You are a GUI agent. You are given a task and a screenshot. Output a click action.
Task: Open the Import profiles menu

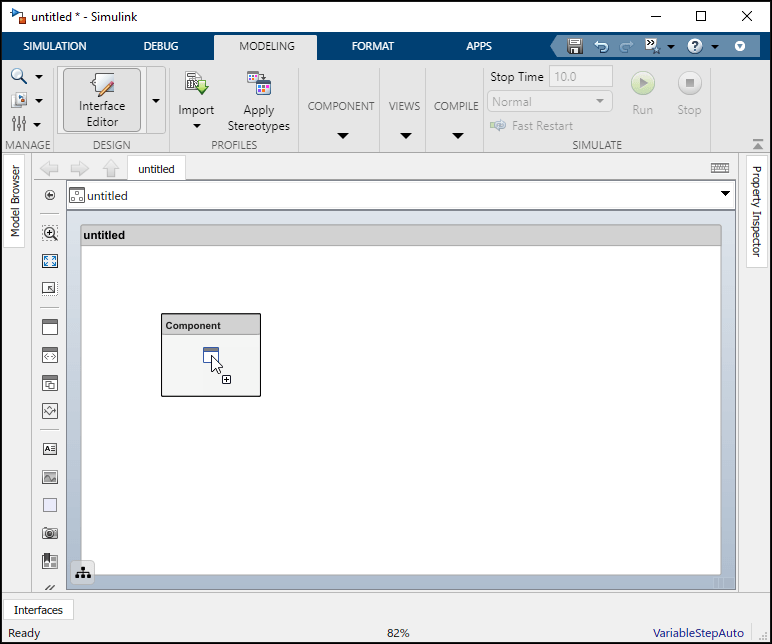[196, 100]
